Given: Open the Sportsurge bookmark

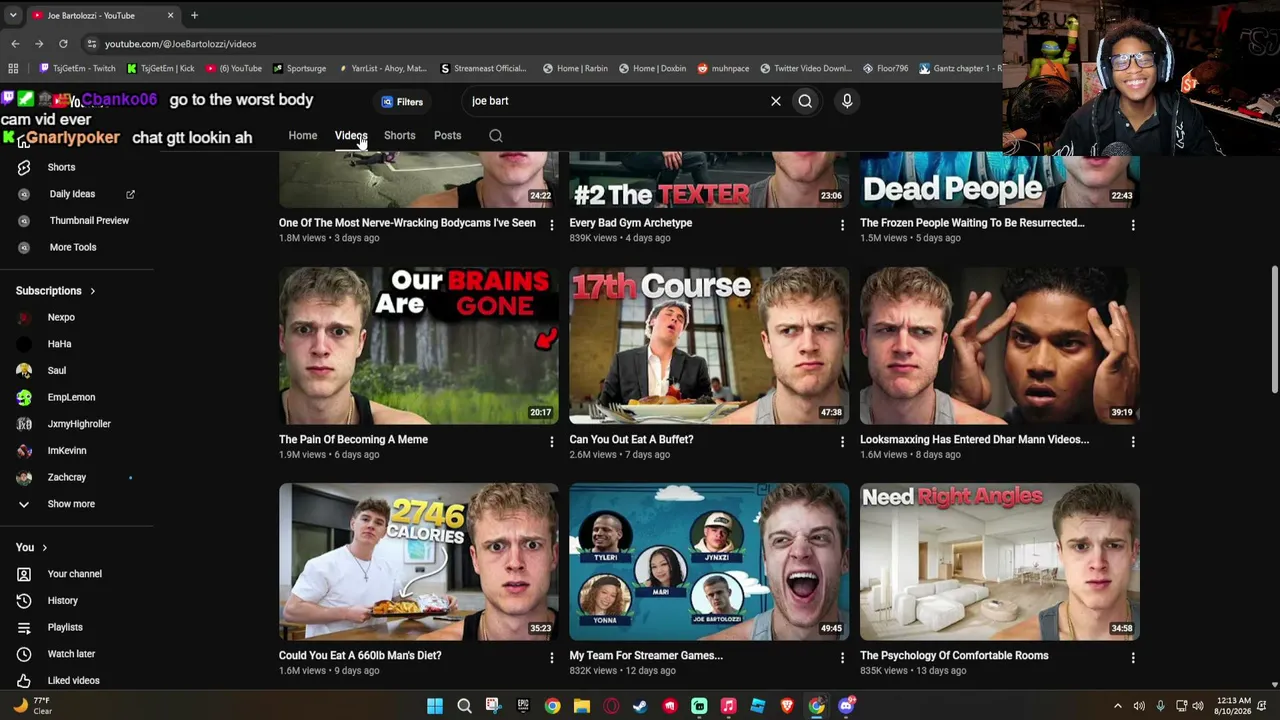Looking at the screenshot, I should coord(299,69).
